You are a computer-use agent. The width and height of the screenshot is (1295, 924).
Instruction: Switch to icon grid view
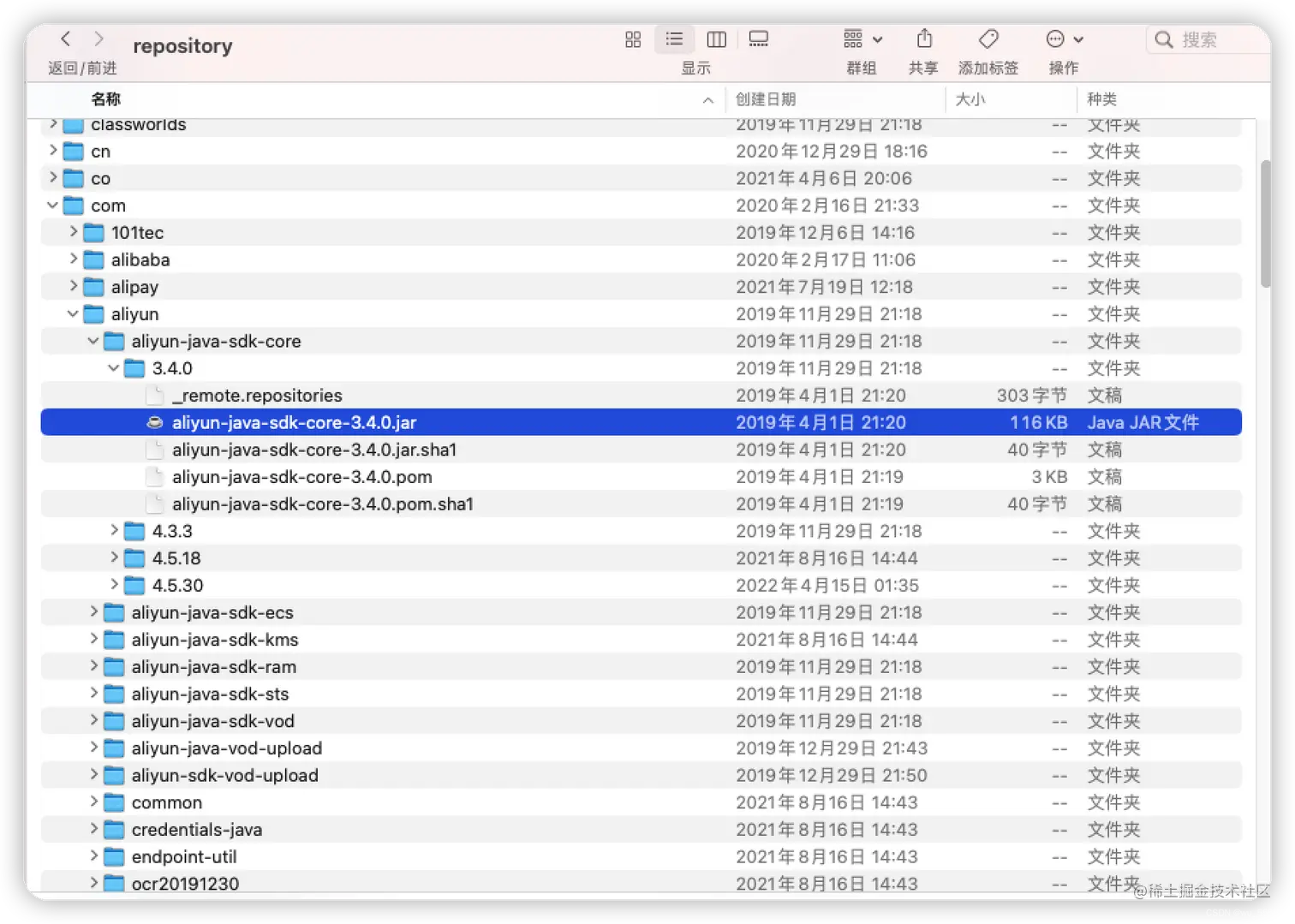pyautogui.click(x=633, y=39)
